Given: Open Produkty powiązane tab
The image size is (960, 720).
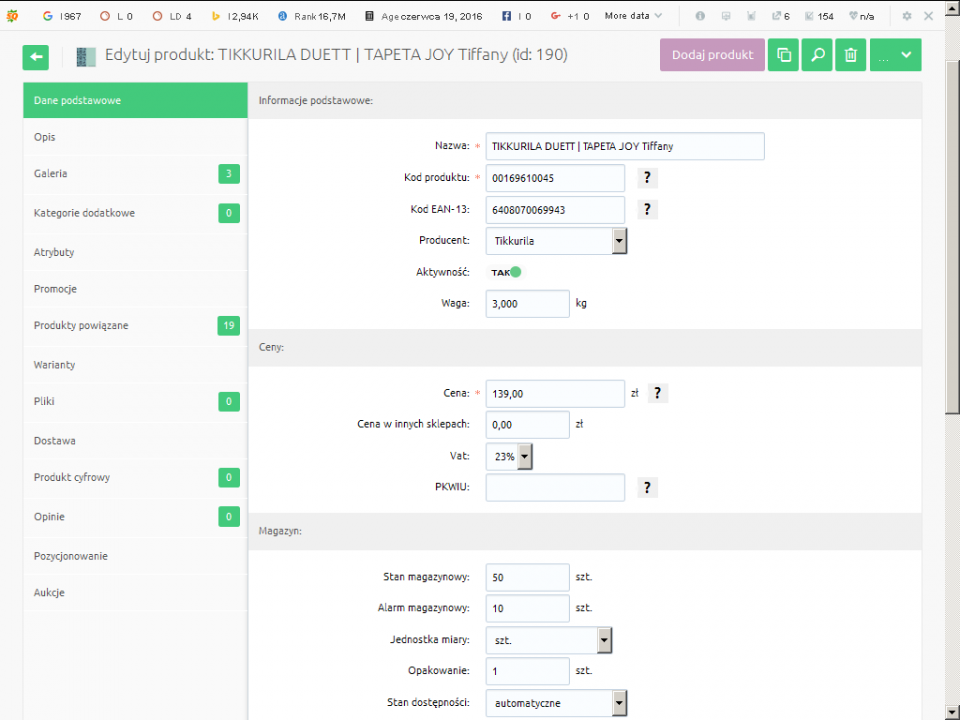Looking at the screenshot, I should (135, 326).
